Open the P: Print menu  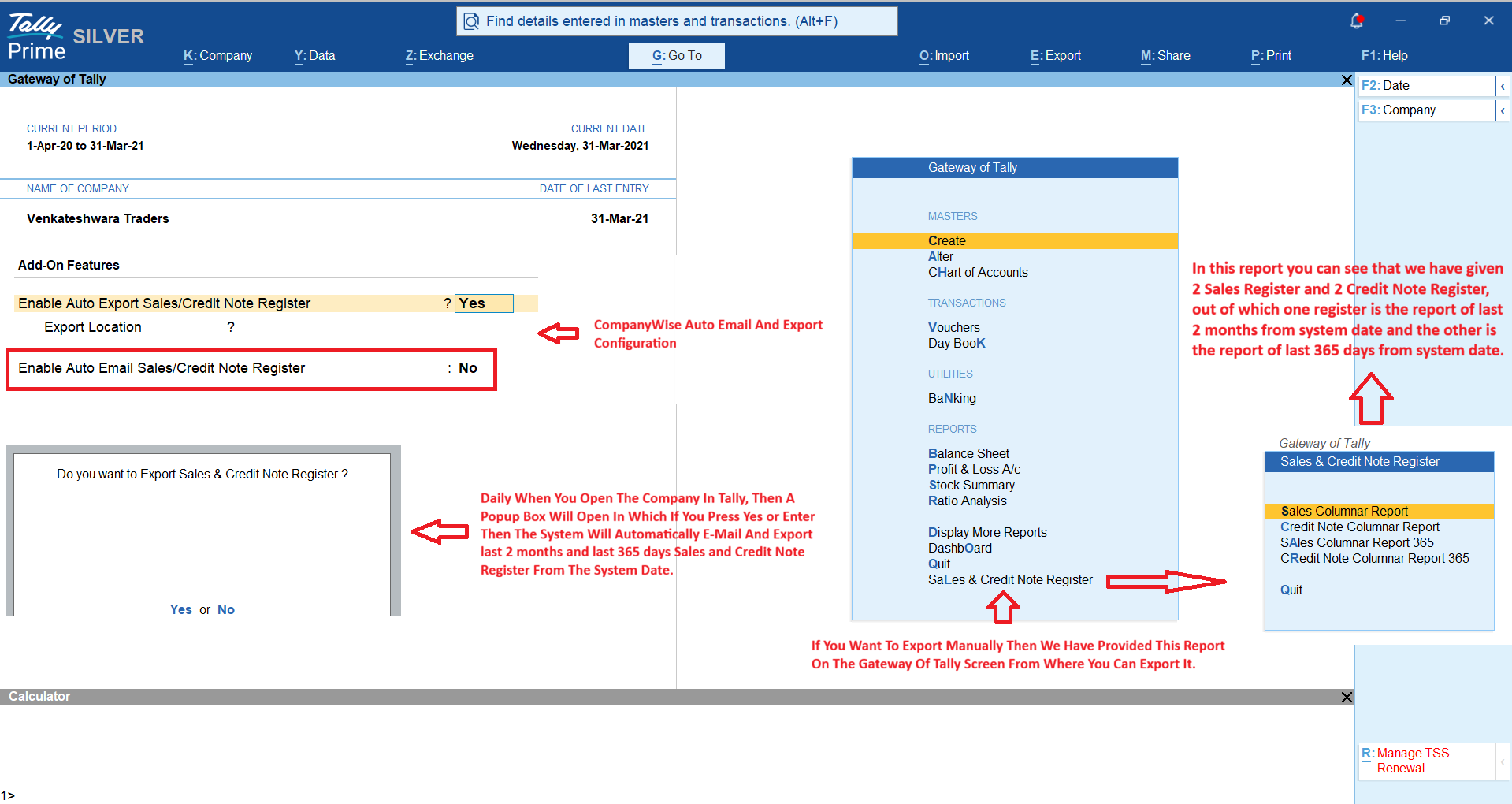1272,56
